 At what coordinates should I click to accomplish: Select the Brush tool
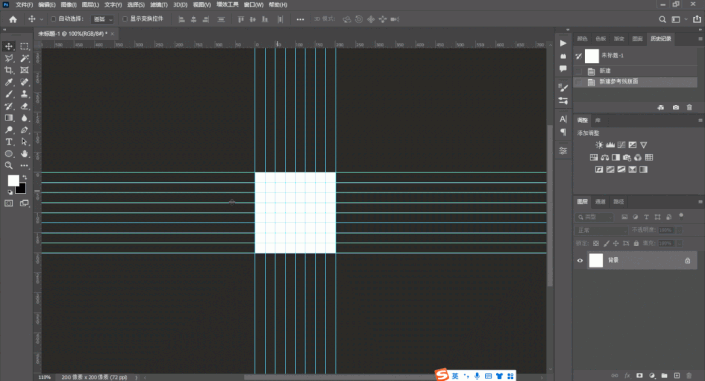coord(9,94)
